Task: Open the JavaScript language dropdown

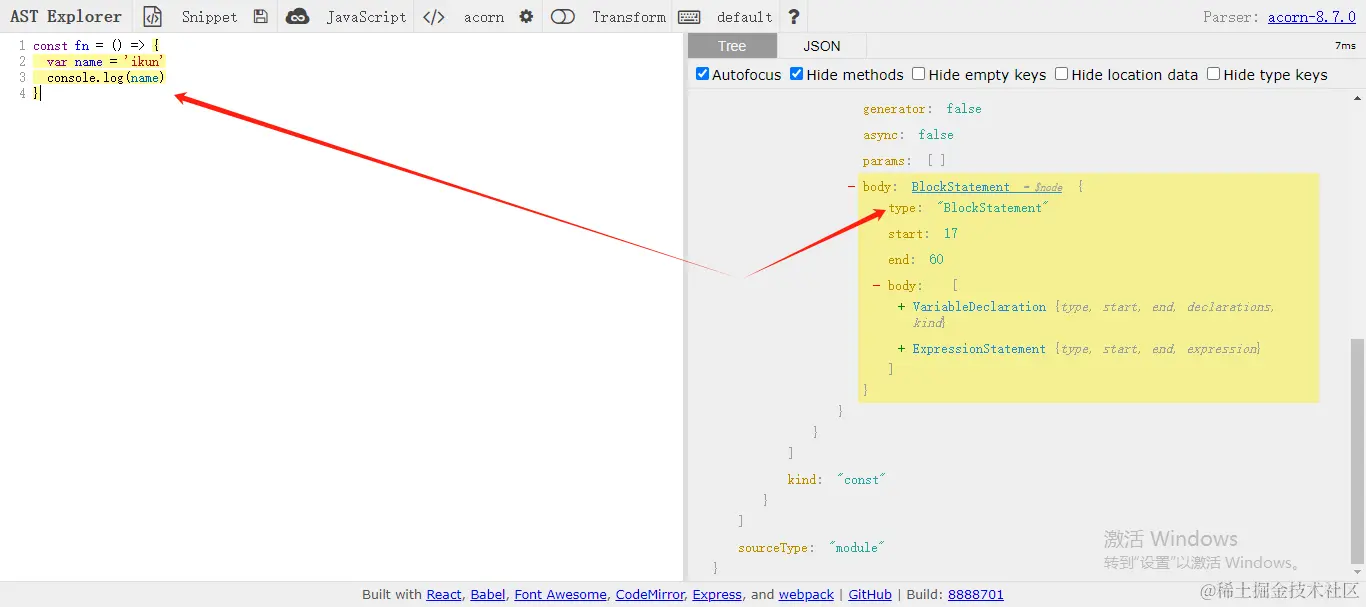Action: click(x=366, y=17)
